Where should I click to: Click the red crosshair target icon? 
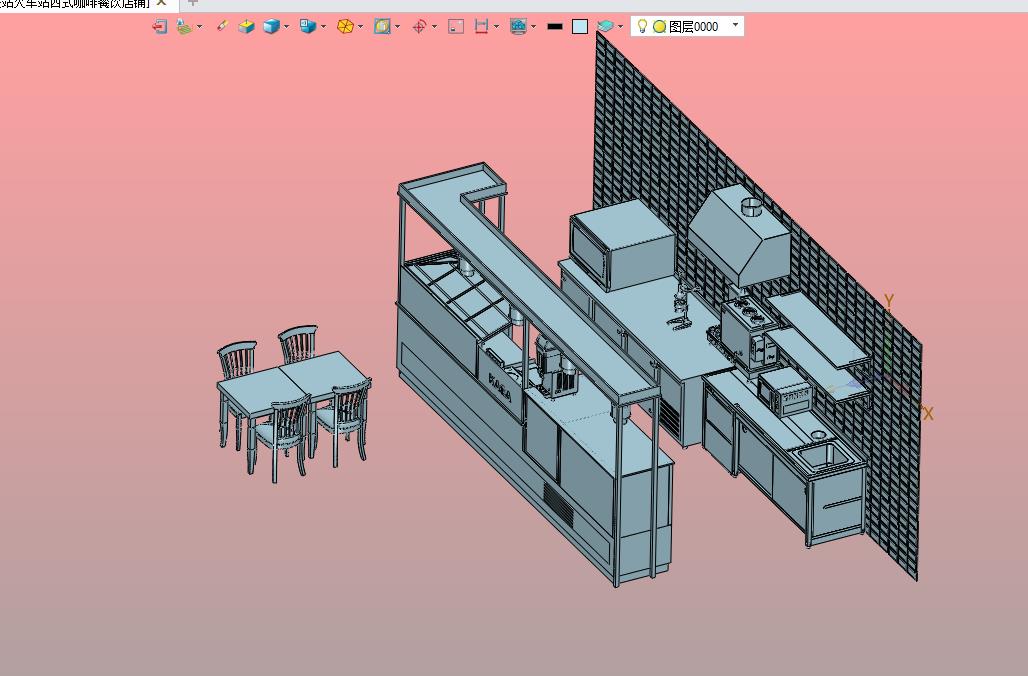click(x=420, y=26)
